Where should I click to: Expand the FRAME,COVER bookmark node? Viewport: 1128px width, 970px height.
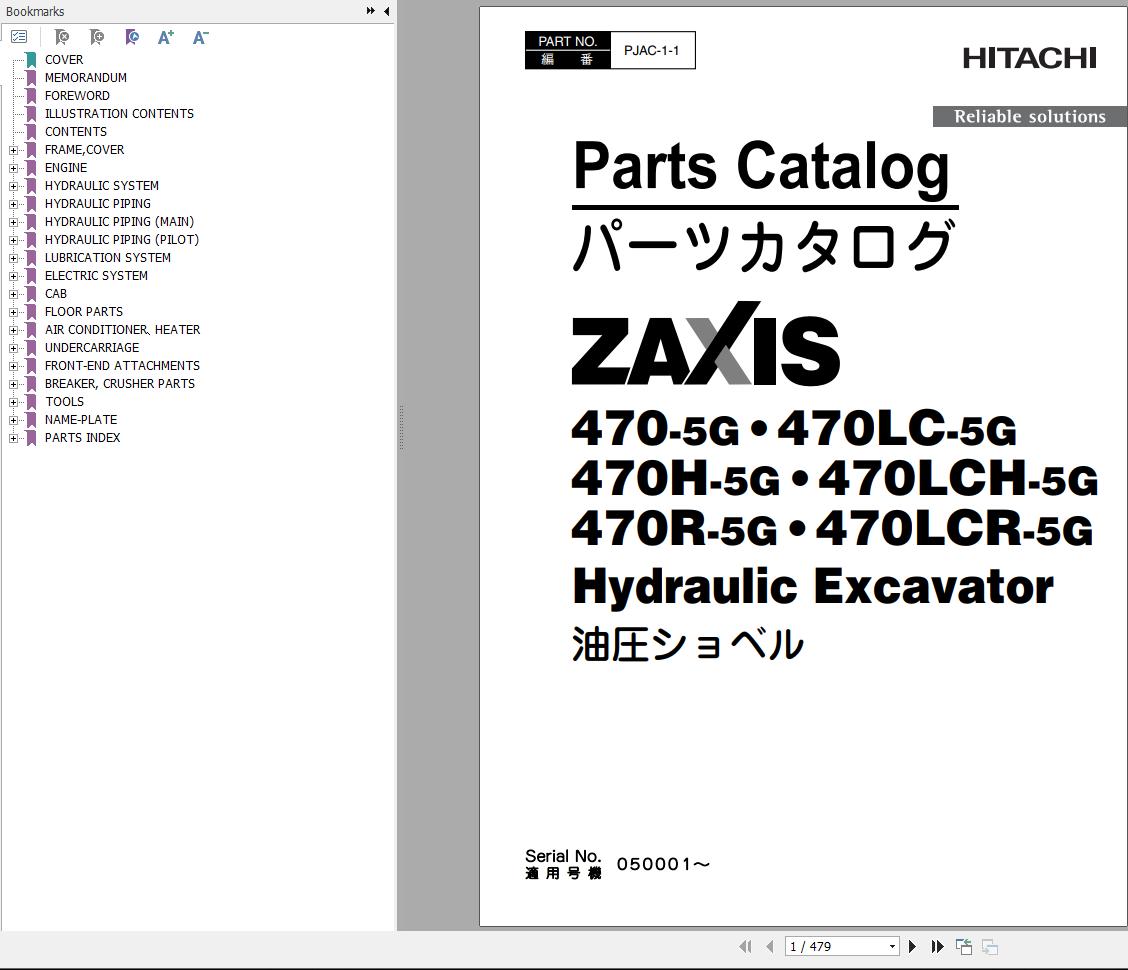point(13,150)
